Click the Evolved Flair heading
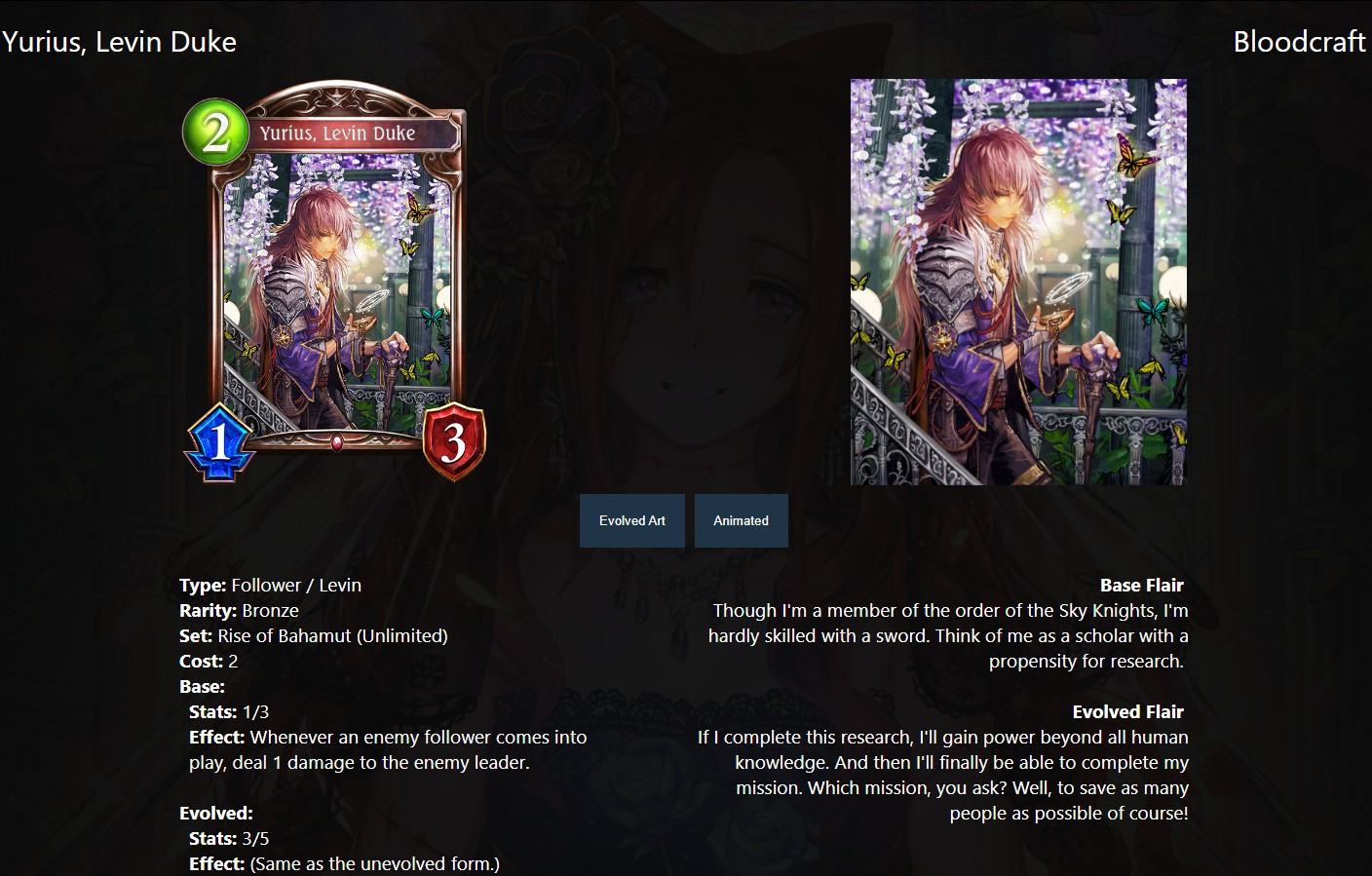Viewport: 1372px width, 876px height. [1127, 711]
